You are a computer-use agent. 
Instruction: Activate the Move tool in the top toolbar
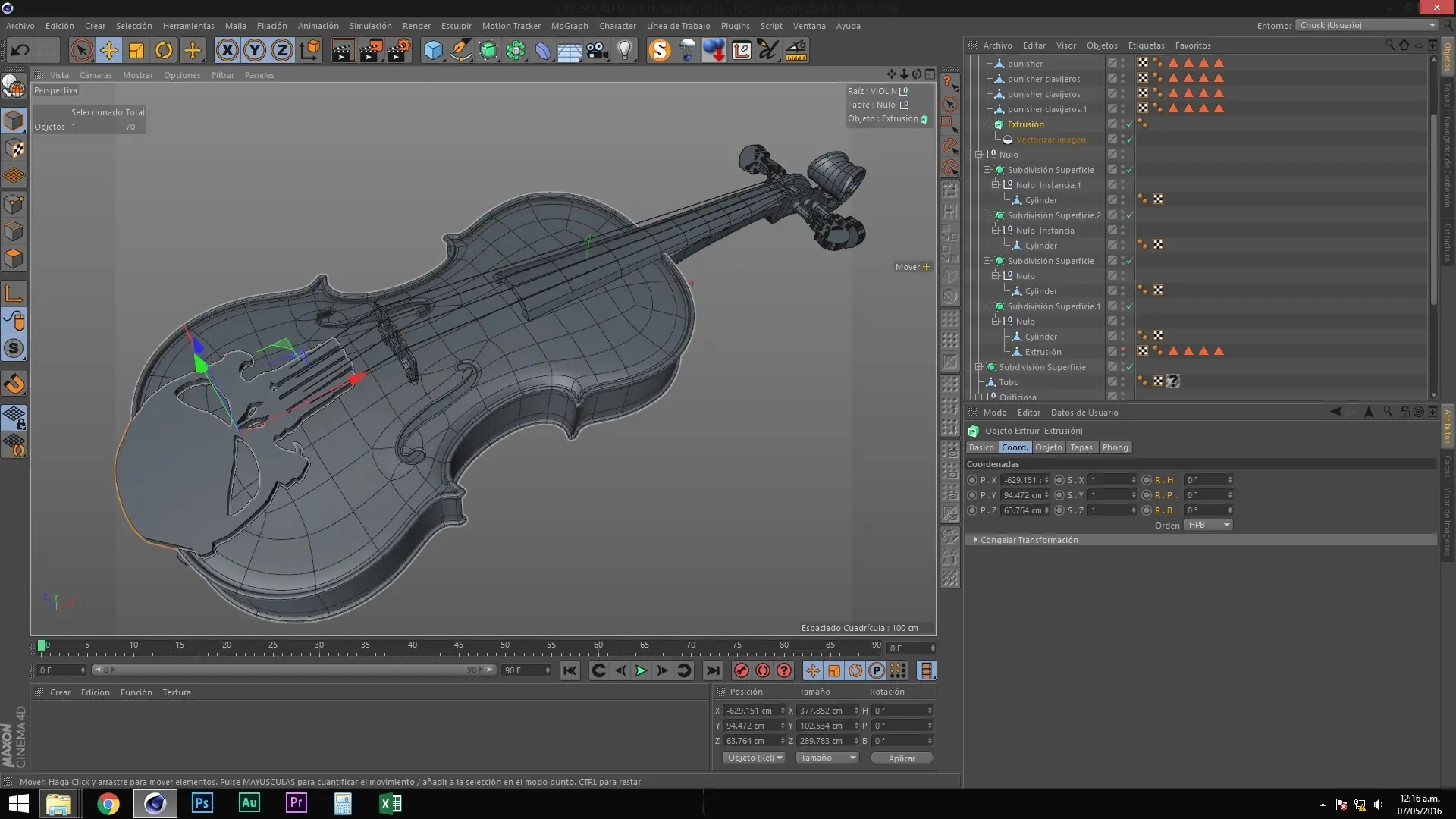109,51
